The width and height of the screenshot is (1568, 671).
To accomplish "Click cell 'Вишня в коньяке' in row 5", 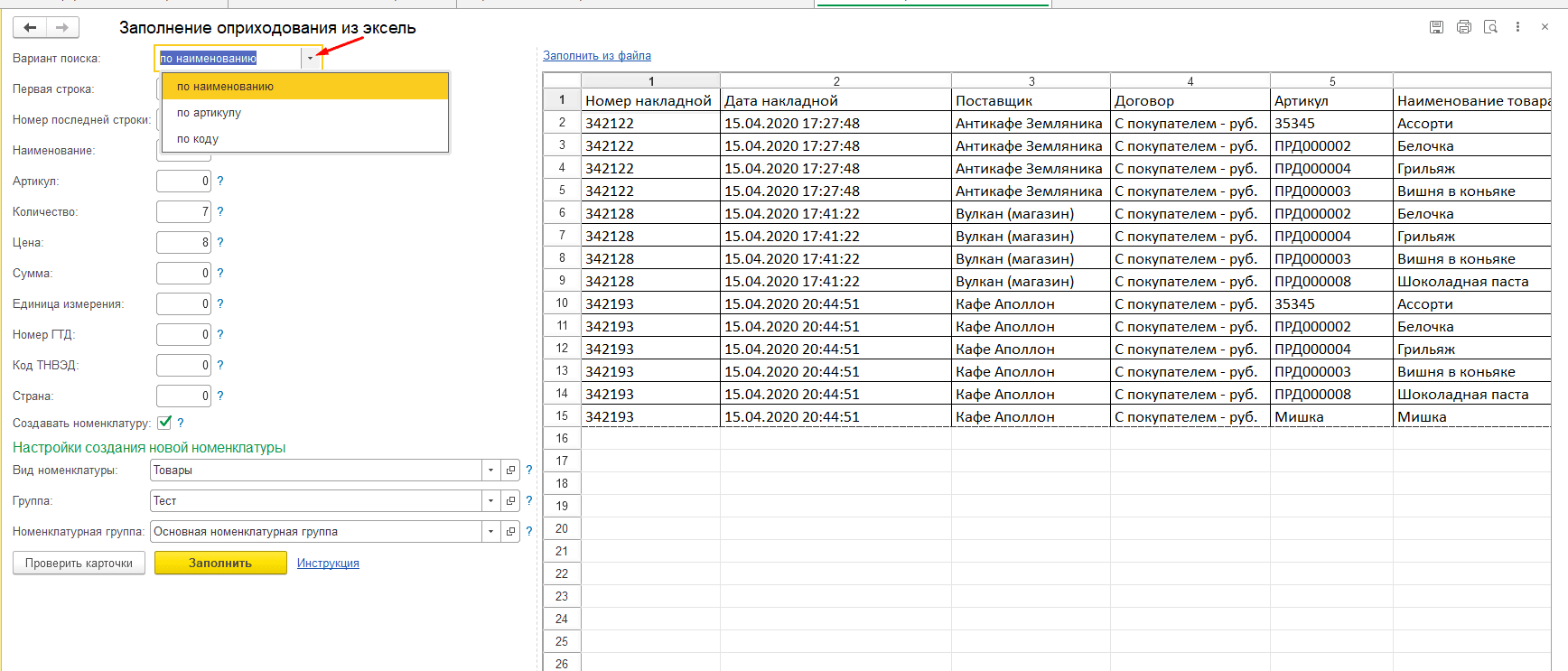I will [1472, 191].
